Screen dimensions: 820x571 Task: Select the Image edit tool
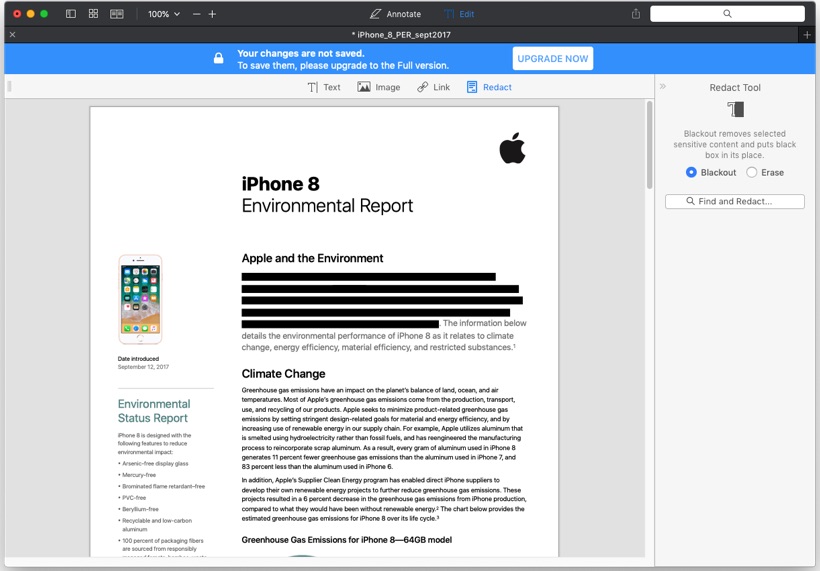click(379, 87)
